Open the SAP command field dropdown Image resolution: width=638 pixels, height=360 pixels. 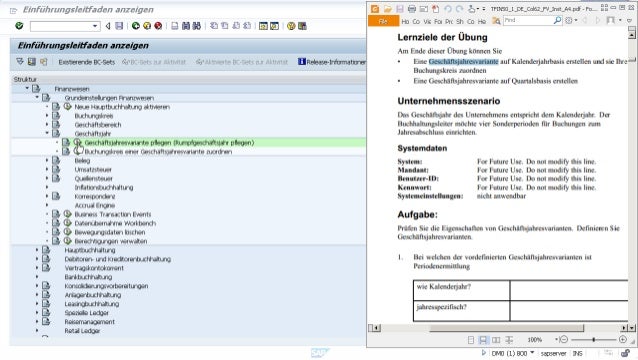pyautogui.click(x=95, y=26)
